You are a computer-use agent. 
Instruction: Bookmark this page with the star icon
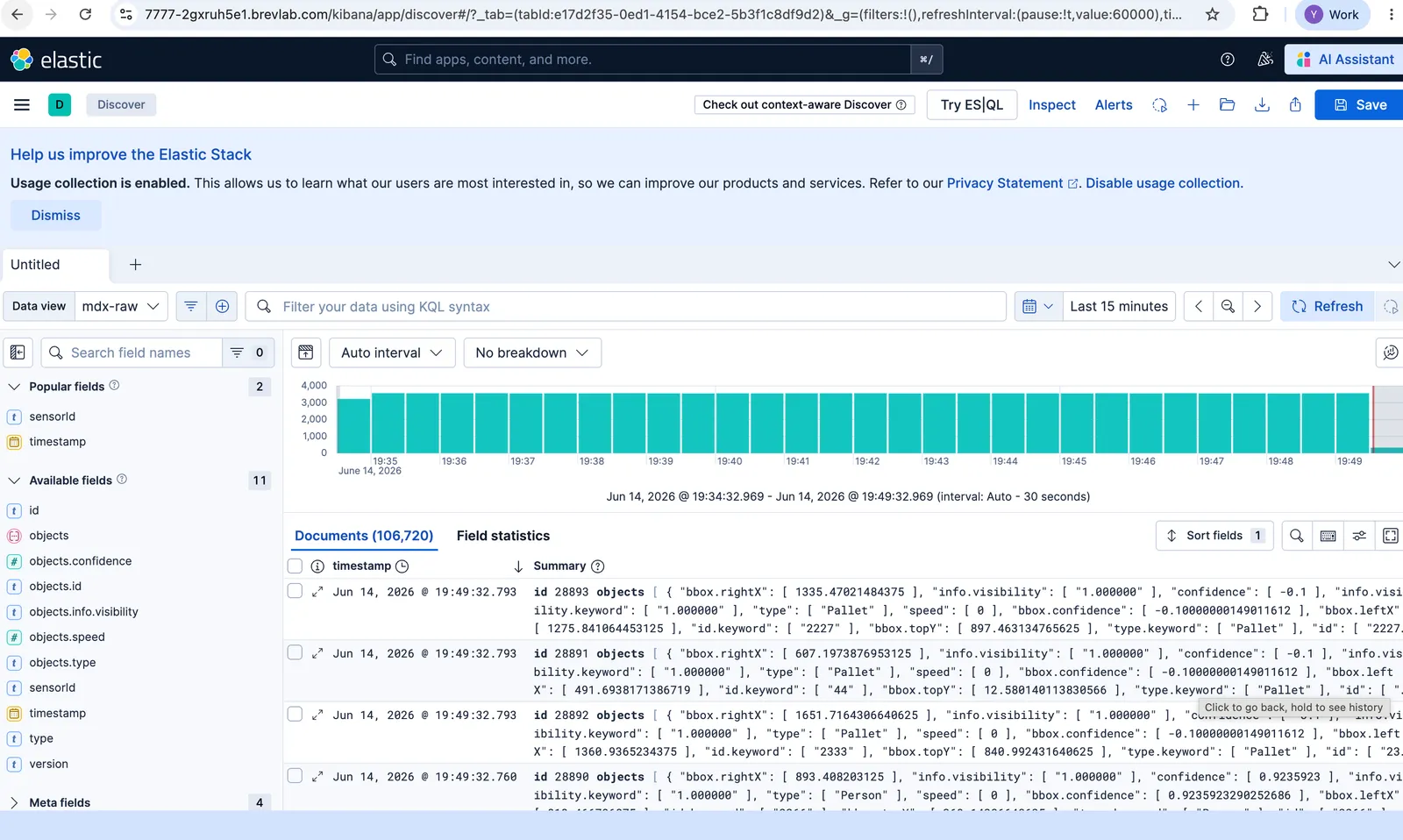click(x=1213, y=14)
